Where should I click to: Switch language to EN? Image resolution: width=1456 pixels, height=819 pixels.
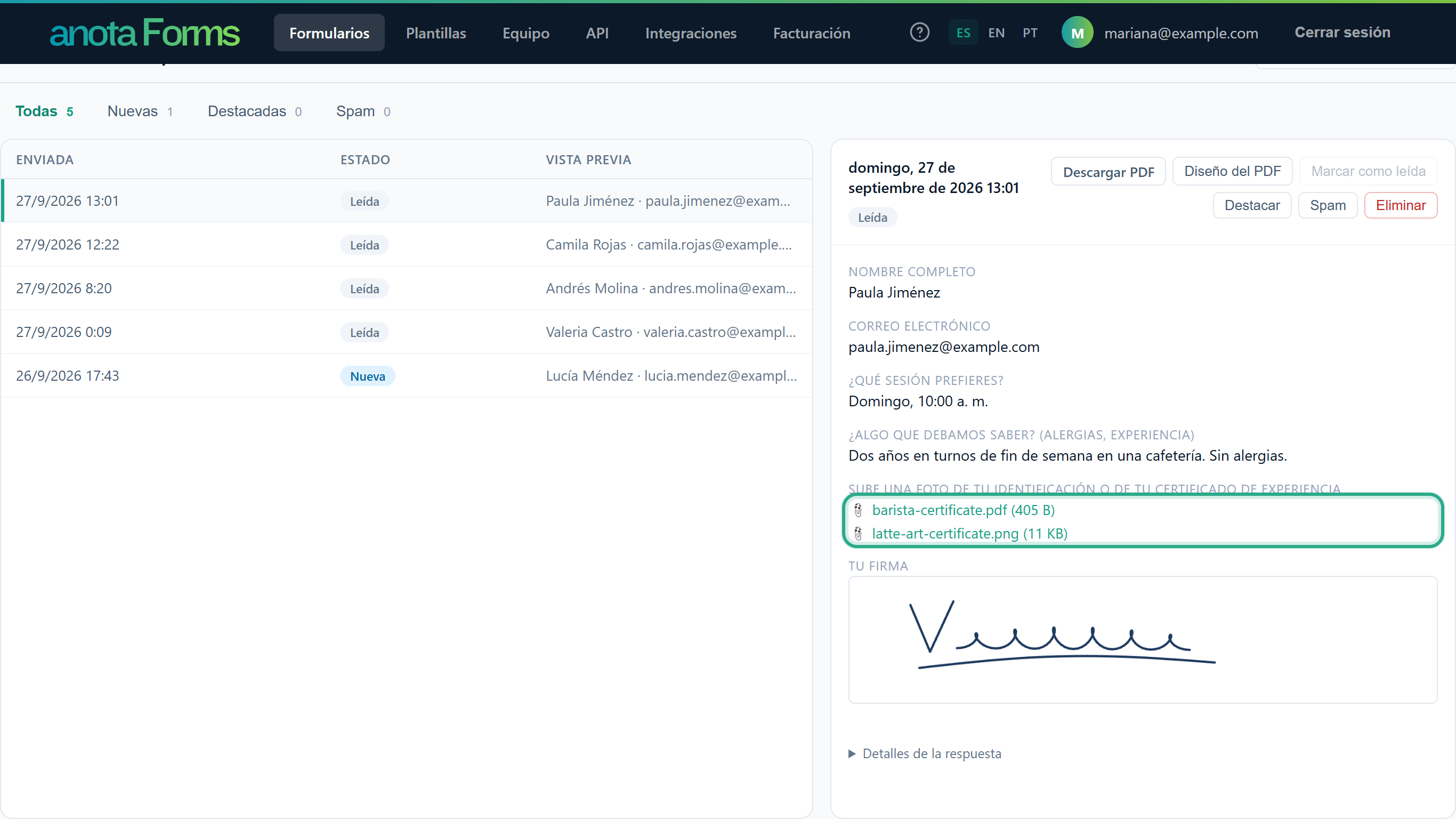click(997, 33)
